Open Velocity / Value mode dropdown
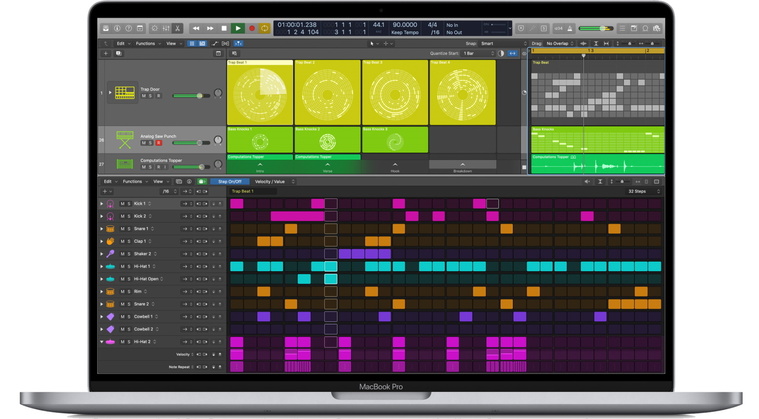Image resolution: width=759 pixels, height=419 pixels. coord(273,182)
